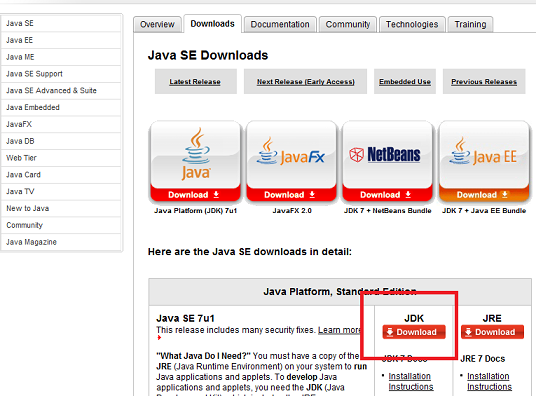Open the Learn more link

(x=339, y=330)
